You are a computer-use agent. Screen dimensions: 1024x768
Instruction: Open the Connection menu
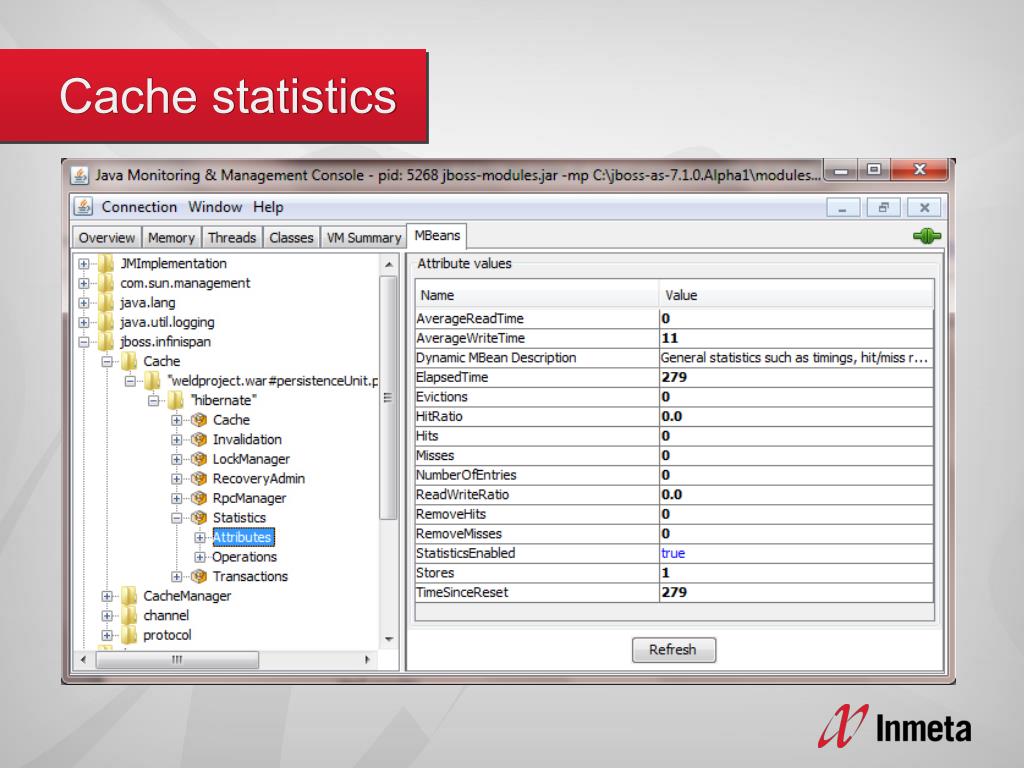[x=139, y=207]
